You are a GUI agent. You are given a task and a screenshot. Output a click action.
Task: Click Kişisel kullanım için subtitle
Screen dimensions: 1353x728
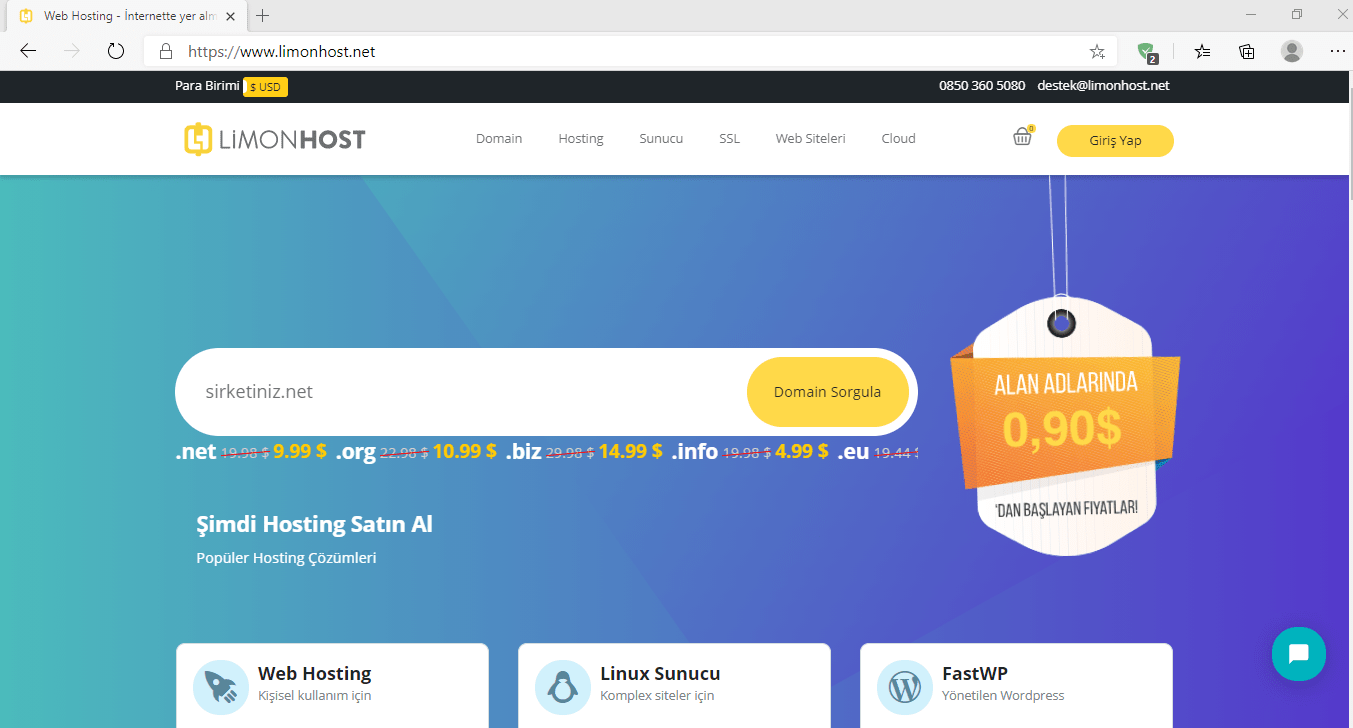click(x=314, y=696)
